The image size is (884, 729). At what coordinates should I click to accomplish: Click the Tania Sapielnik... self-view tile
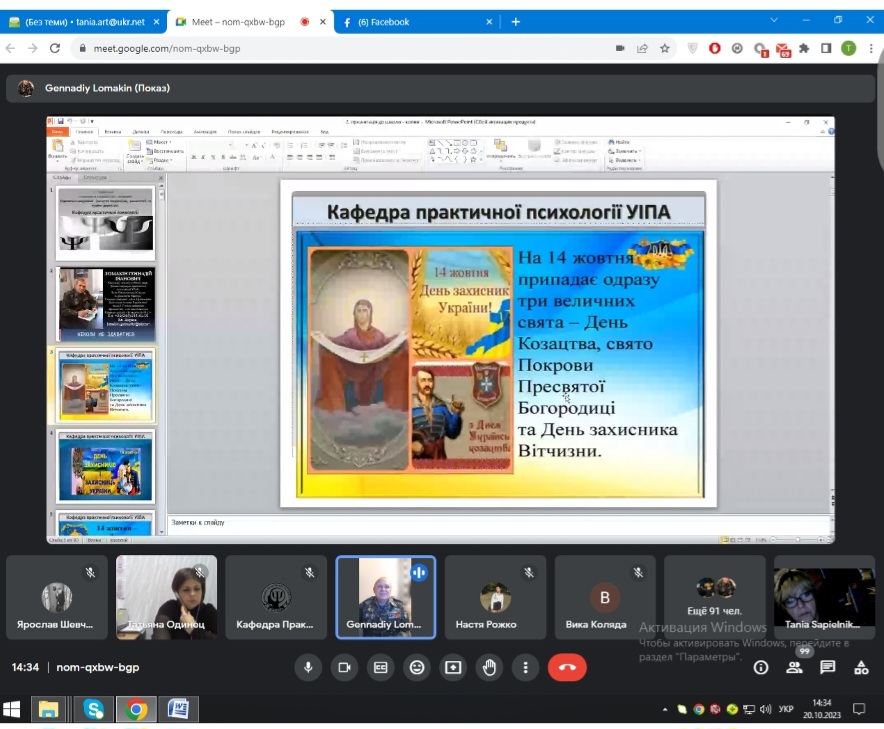(824, 597)
